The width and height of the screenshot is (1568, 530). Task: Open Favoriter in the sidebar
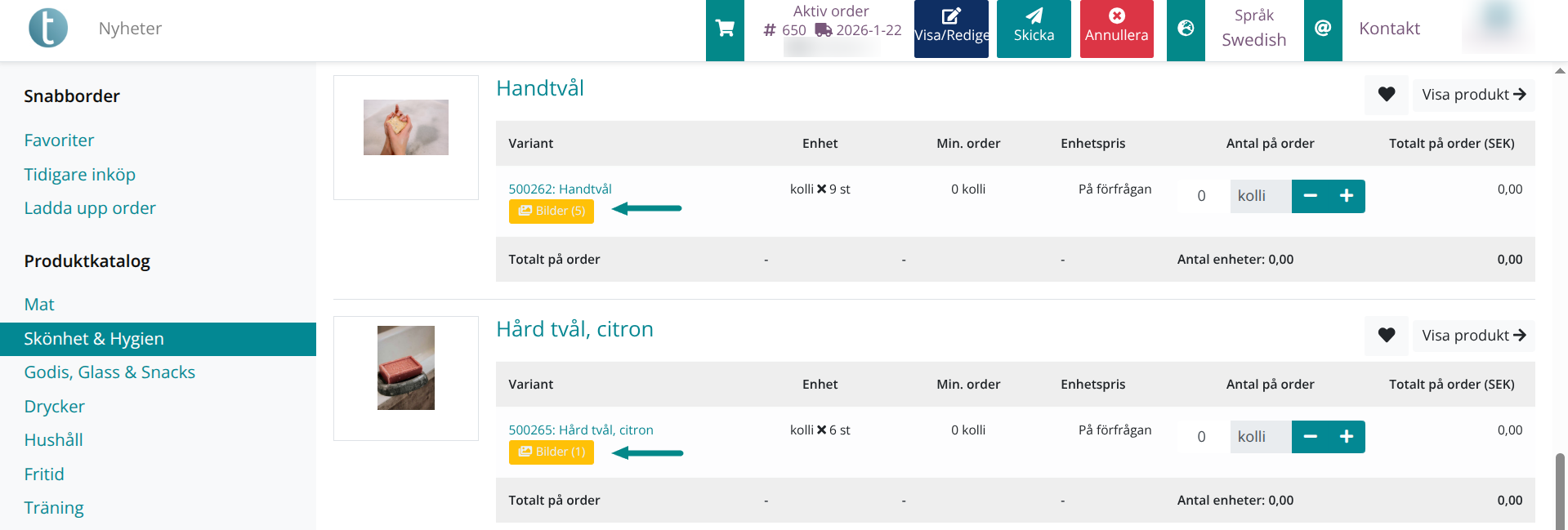59,140
